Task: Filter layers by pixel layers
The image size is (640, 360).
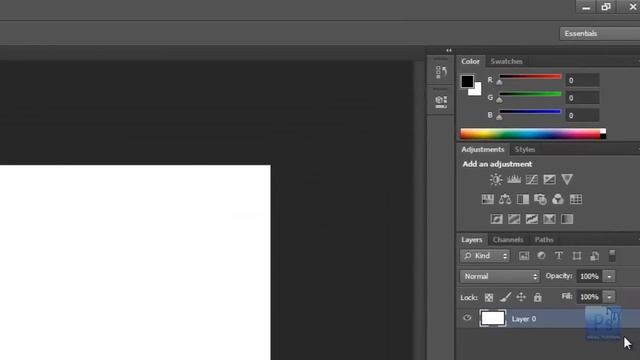Action: click(524, 256)
